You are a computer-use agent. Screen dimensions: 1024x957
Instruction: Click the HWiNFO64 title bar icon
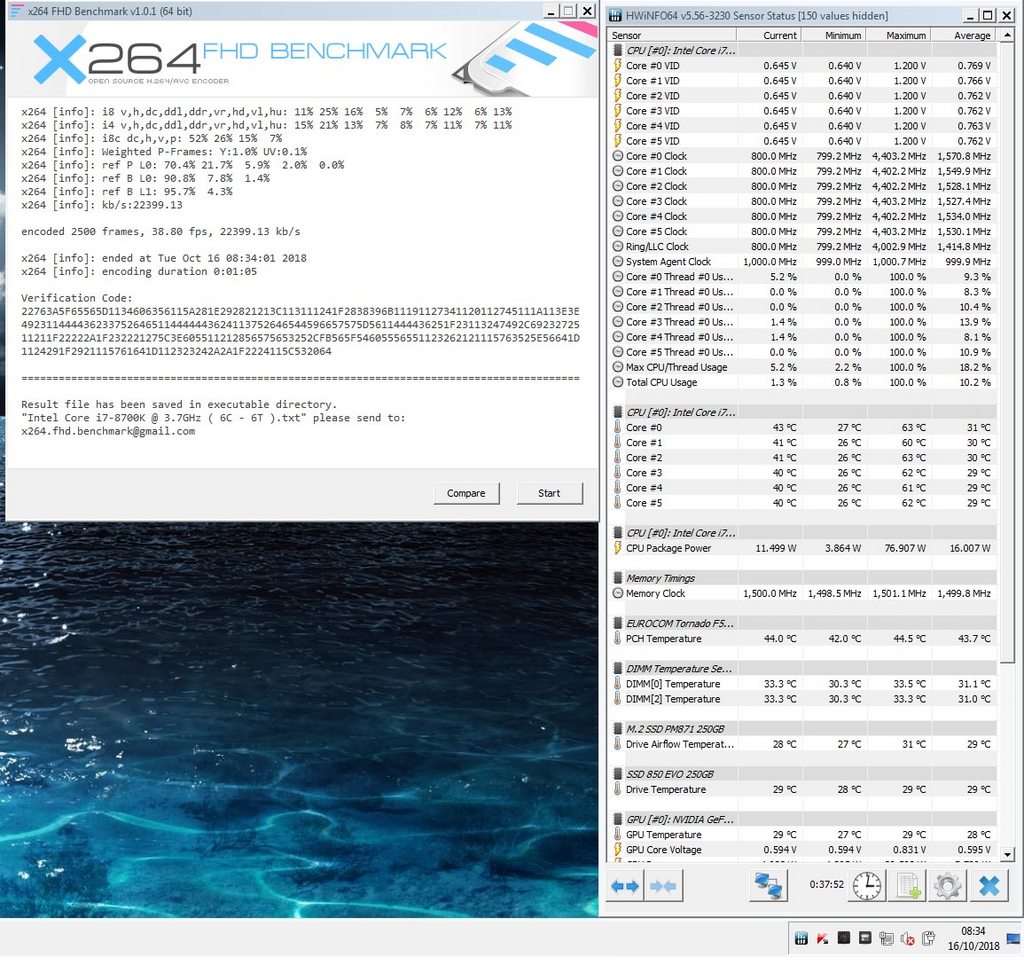pyautogui.click(x=615, y=16)
